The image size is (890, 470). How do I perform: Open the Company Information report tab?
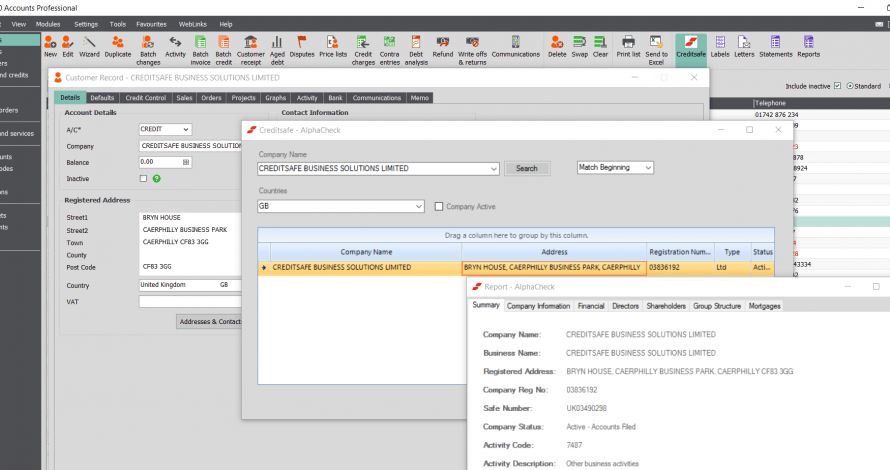click(538, 306)
